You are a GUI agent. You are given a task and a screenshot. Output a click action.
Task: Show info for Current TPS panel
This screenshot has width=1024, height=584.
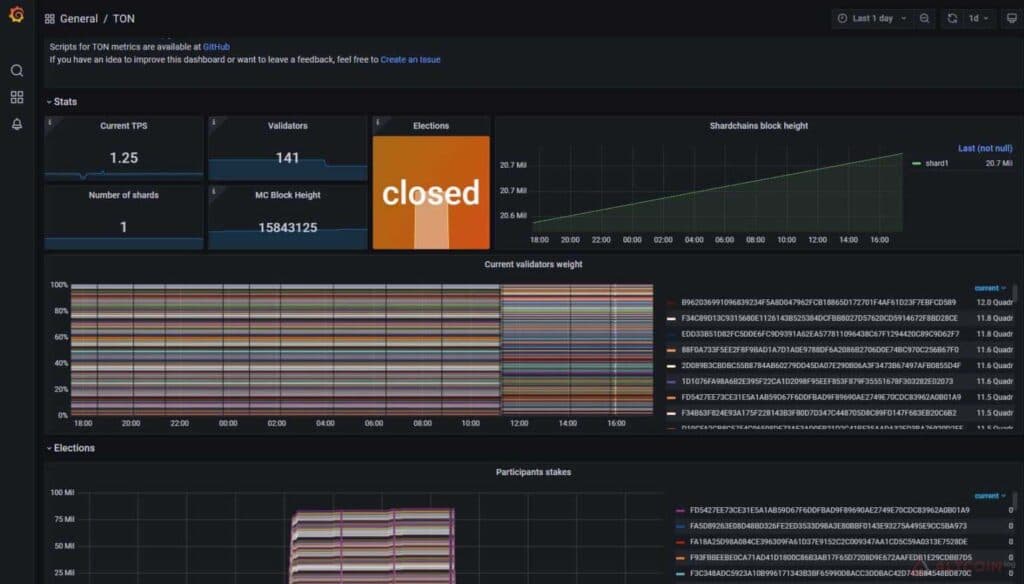50,122
